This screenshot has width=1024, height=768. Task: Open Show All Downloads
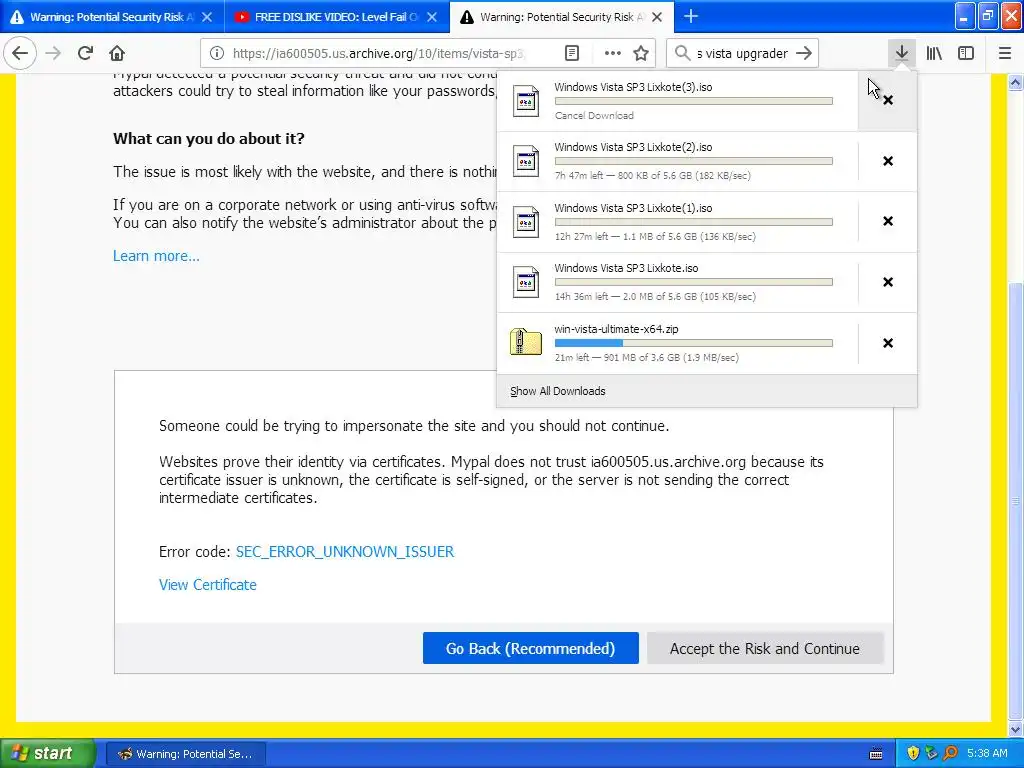click(558, 391)
